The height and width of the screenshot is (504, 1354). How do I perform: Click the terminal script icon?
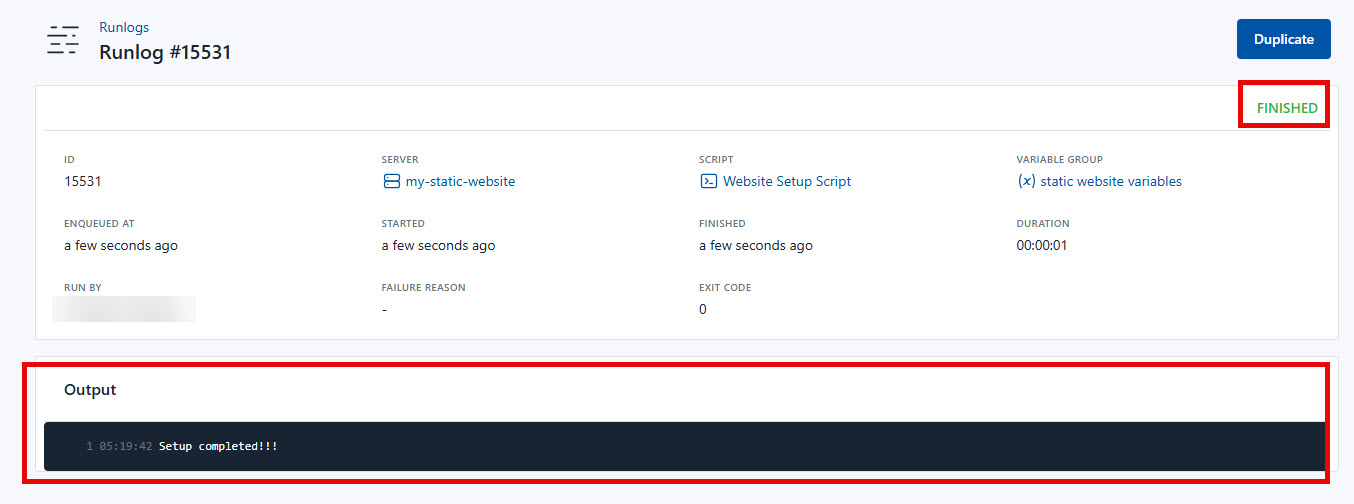pyautogui.click(x=708, y=181)
